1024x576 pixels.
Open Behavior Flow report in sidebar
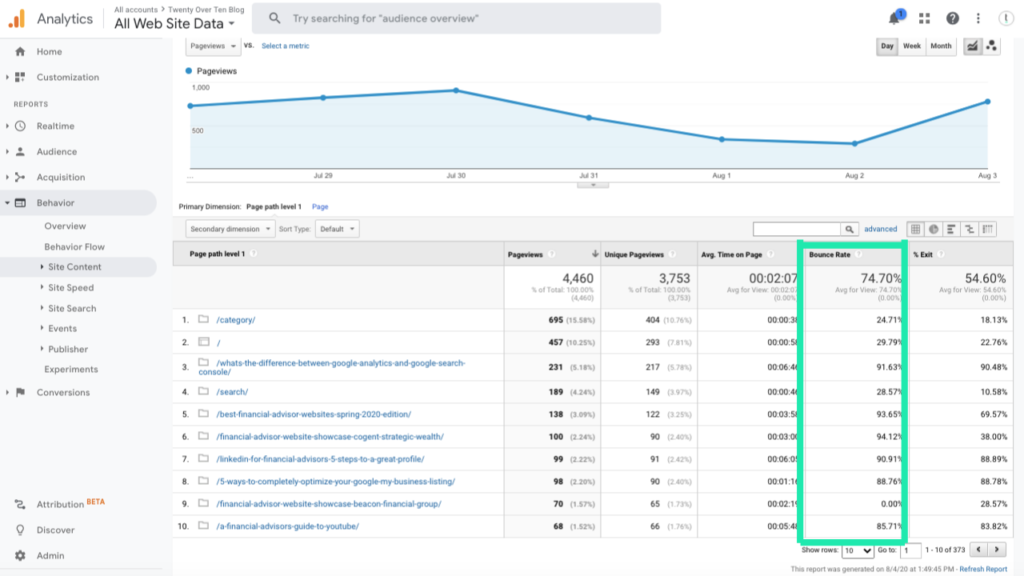(74, 247)
